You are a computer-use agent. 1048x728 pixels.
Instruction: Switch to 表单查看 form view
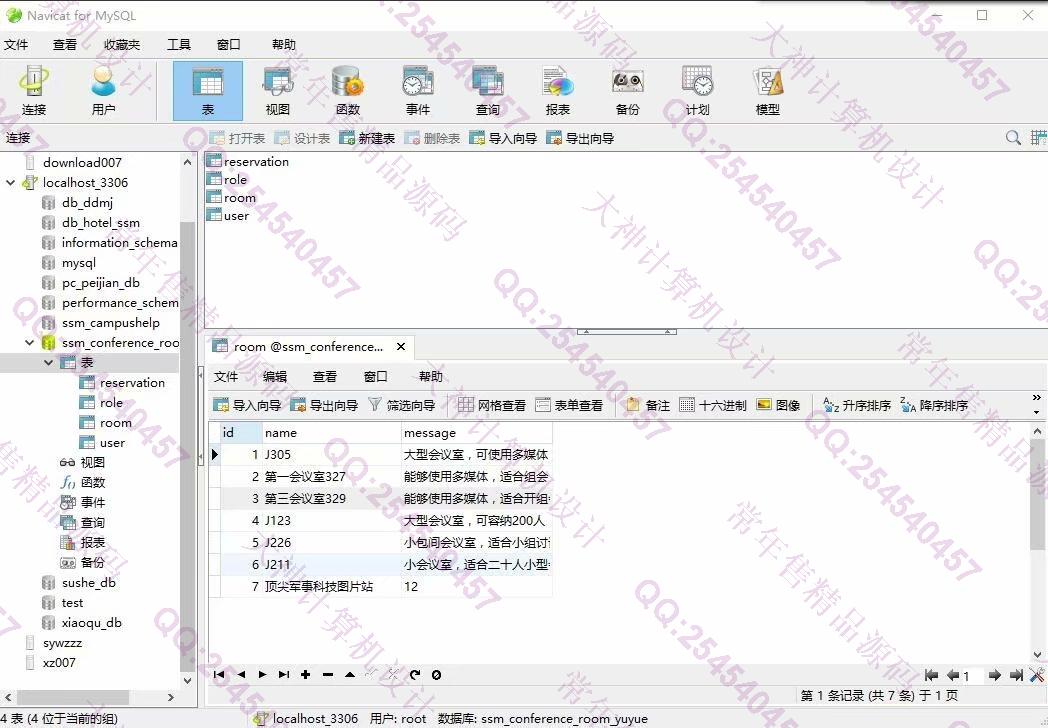click(569, 405)
